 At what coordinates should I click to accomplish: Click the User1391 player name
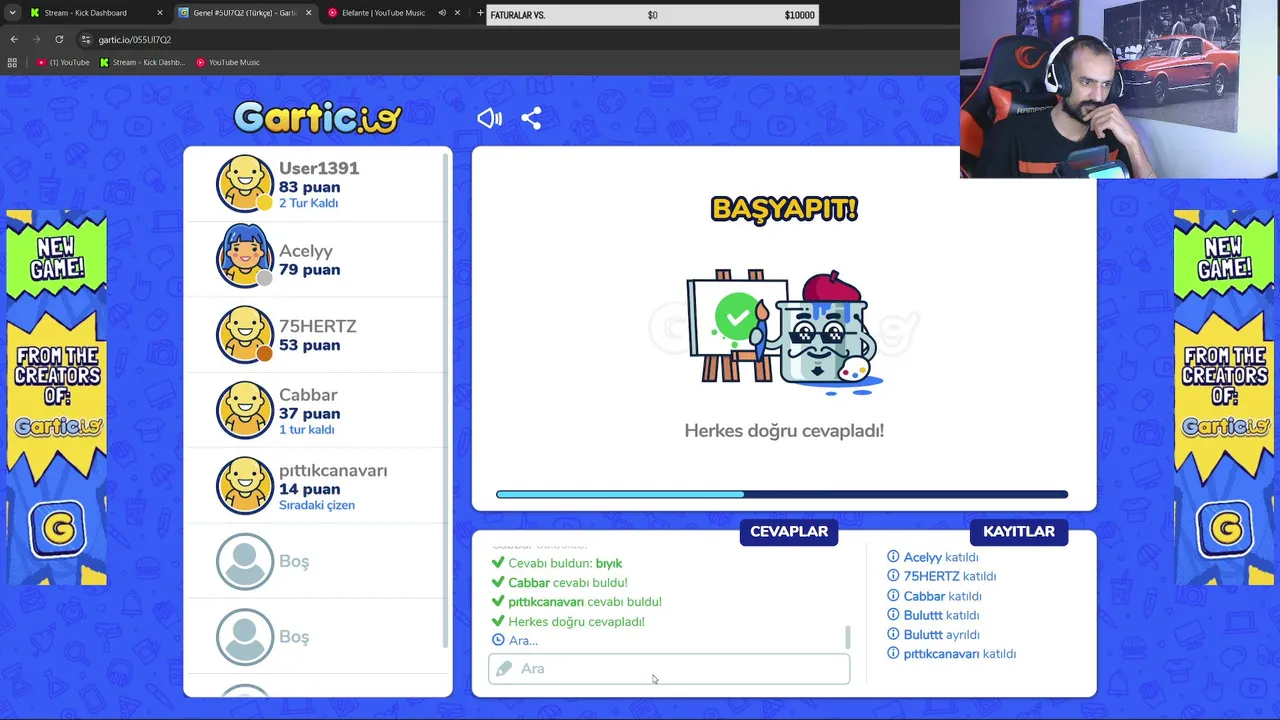coord(319,168)
